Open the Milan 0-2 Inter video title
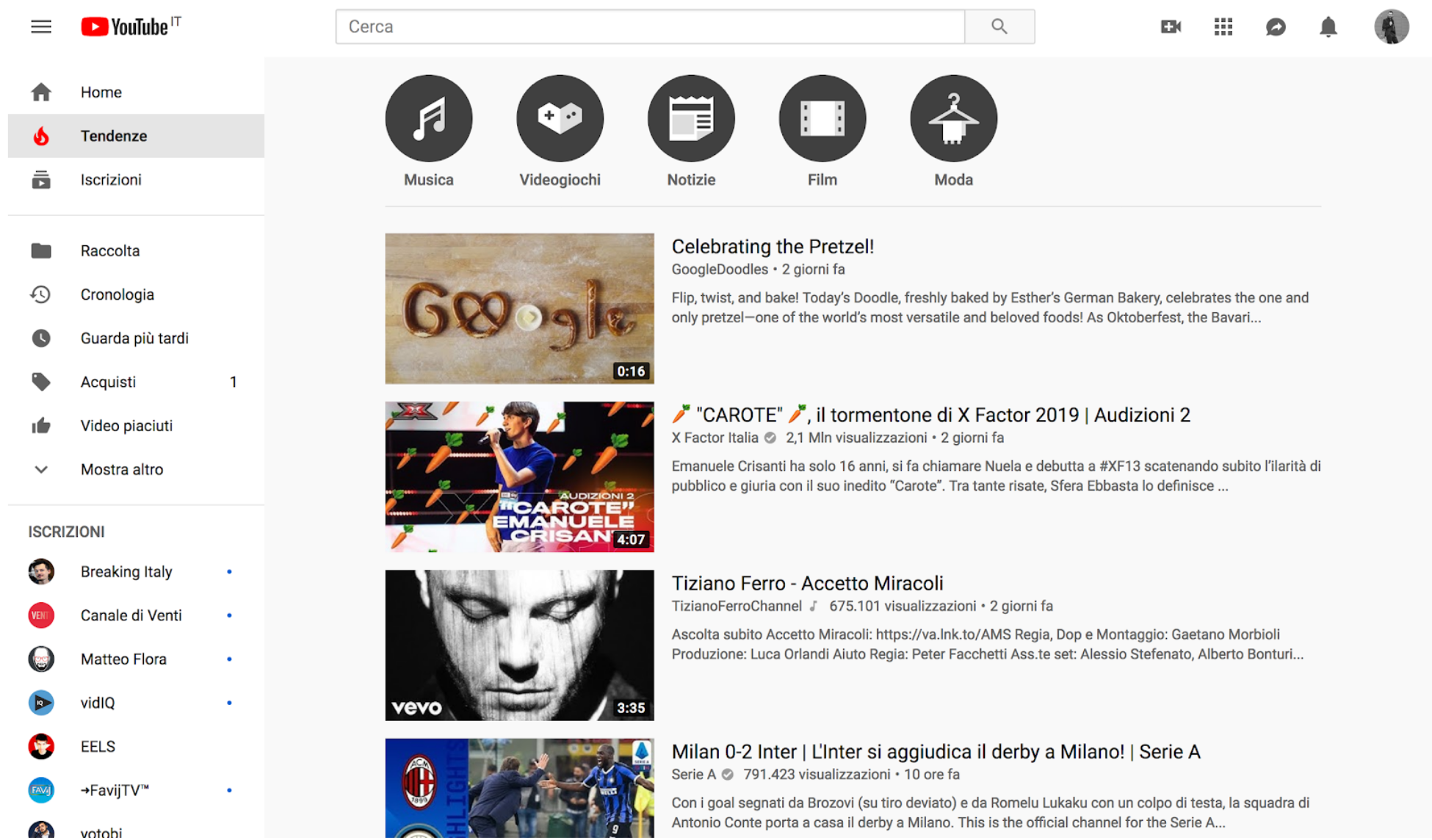Image resolution: width=1432 pixels, height=840 pixels. pyautogui.click(x=936, y=752)
